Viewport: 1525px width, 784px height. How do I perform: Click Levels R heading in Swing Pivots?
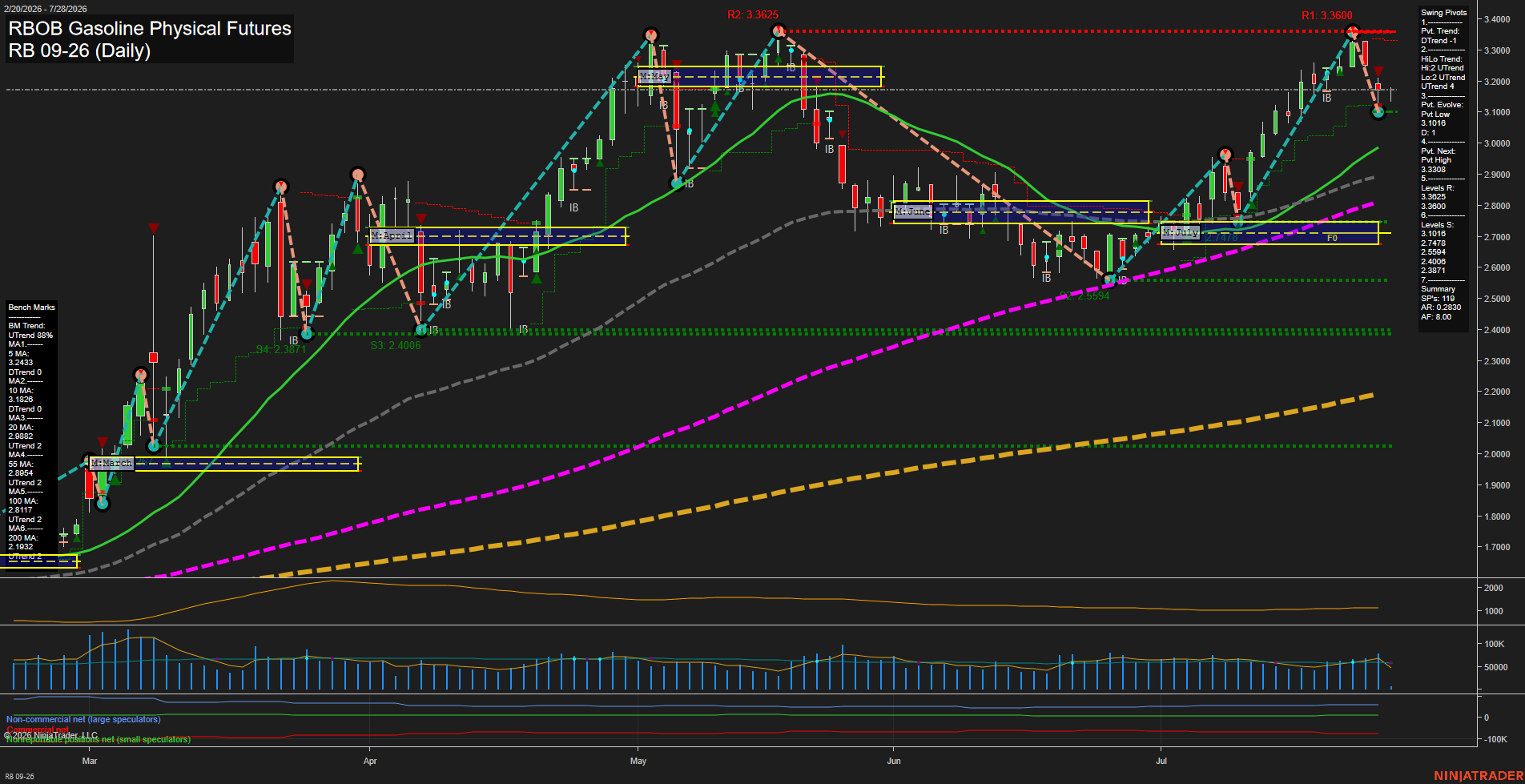click(1438, 188)
